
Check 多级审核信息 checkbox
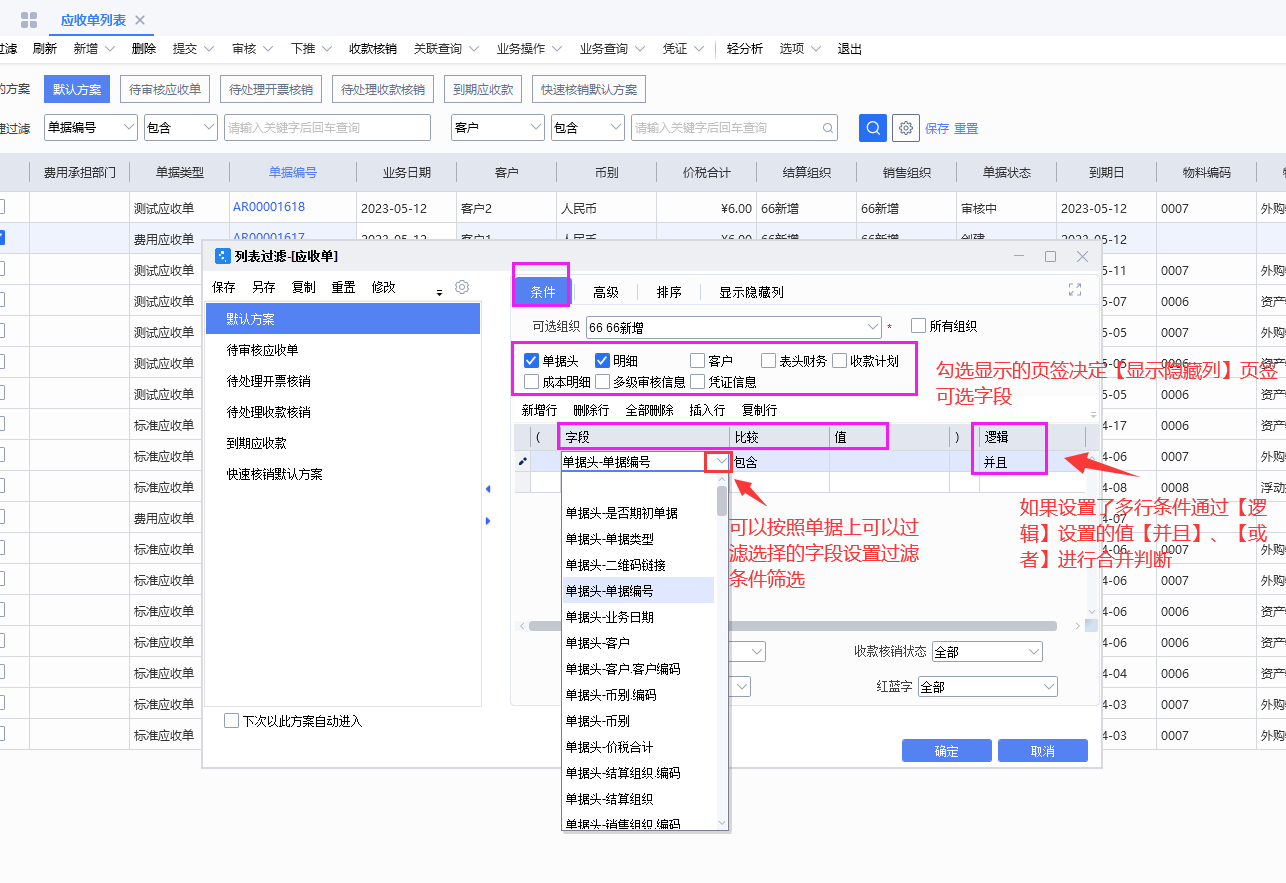coord(602,381)
